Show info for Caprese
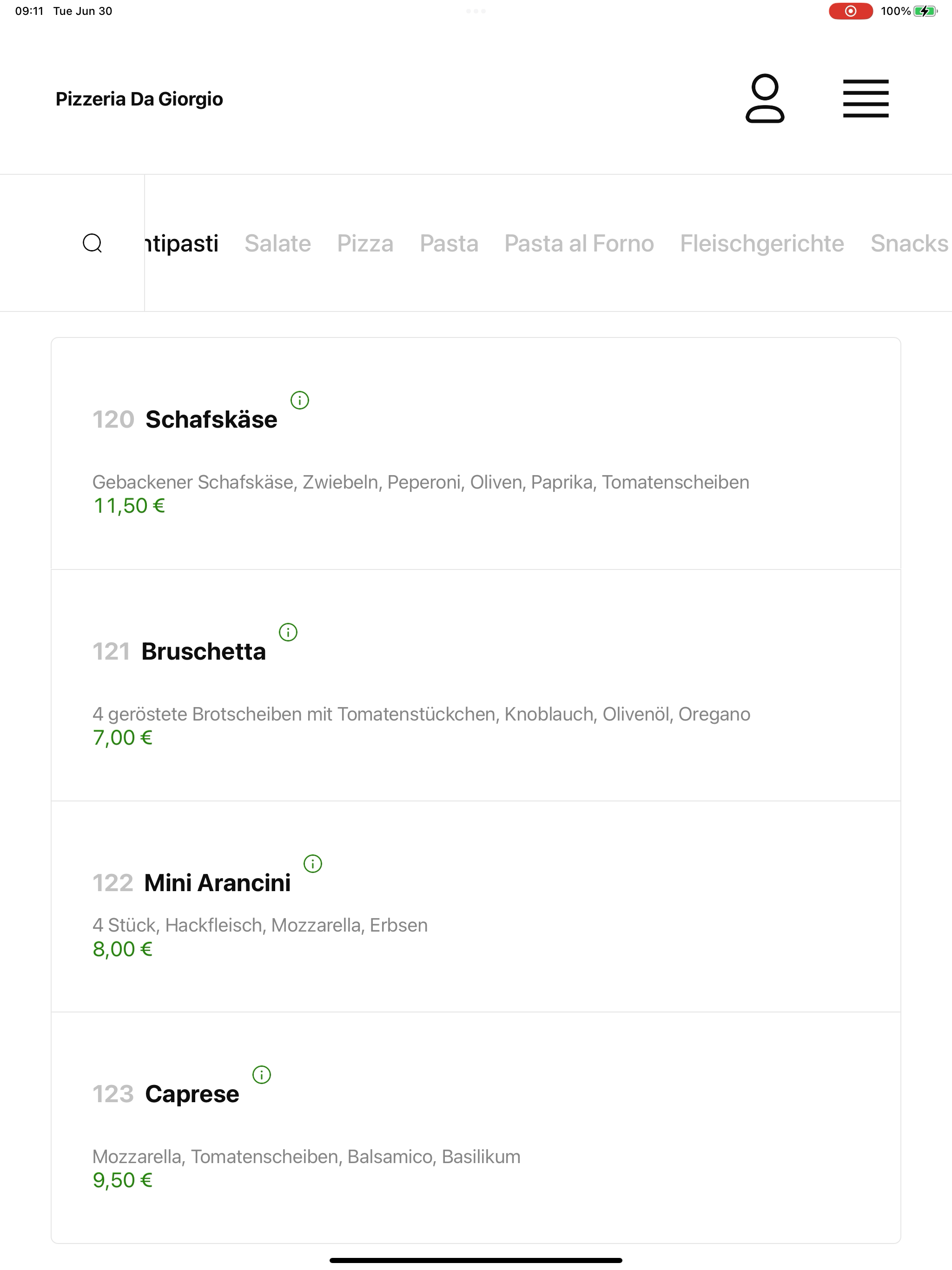The width and height of the screenshot is (952, 1270). [x=262, y=1075]
